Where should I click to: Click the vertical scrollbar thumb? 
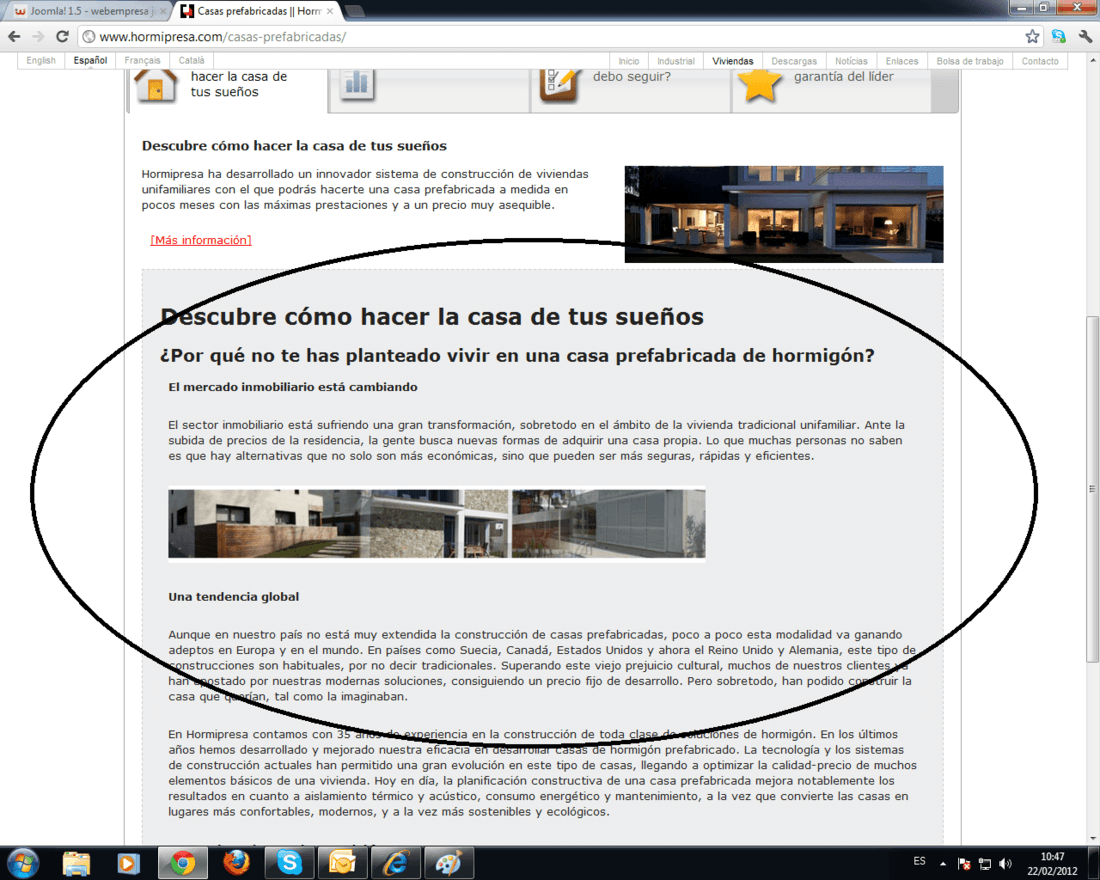(x=1092, y=488)
